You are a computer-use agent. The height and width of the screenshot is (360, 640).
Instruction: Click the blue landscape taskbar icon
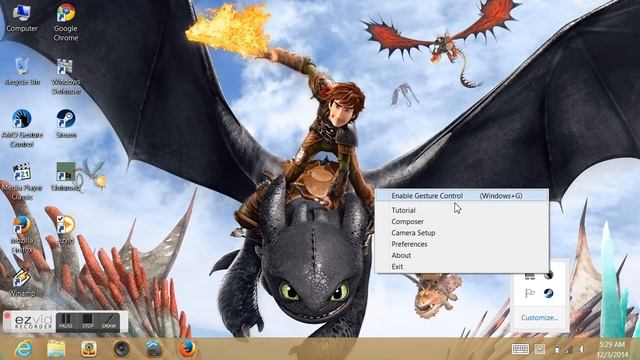pos(154,349)
